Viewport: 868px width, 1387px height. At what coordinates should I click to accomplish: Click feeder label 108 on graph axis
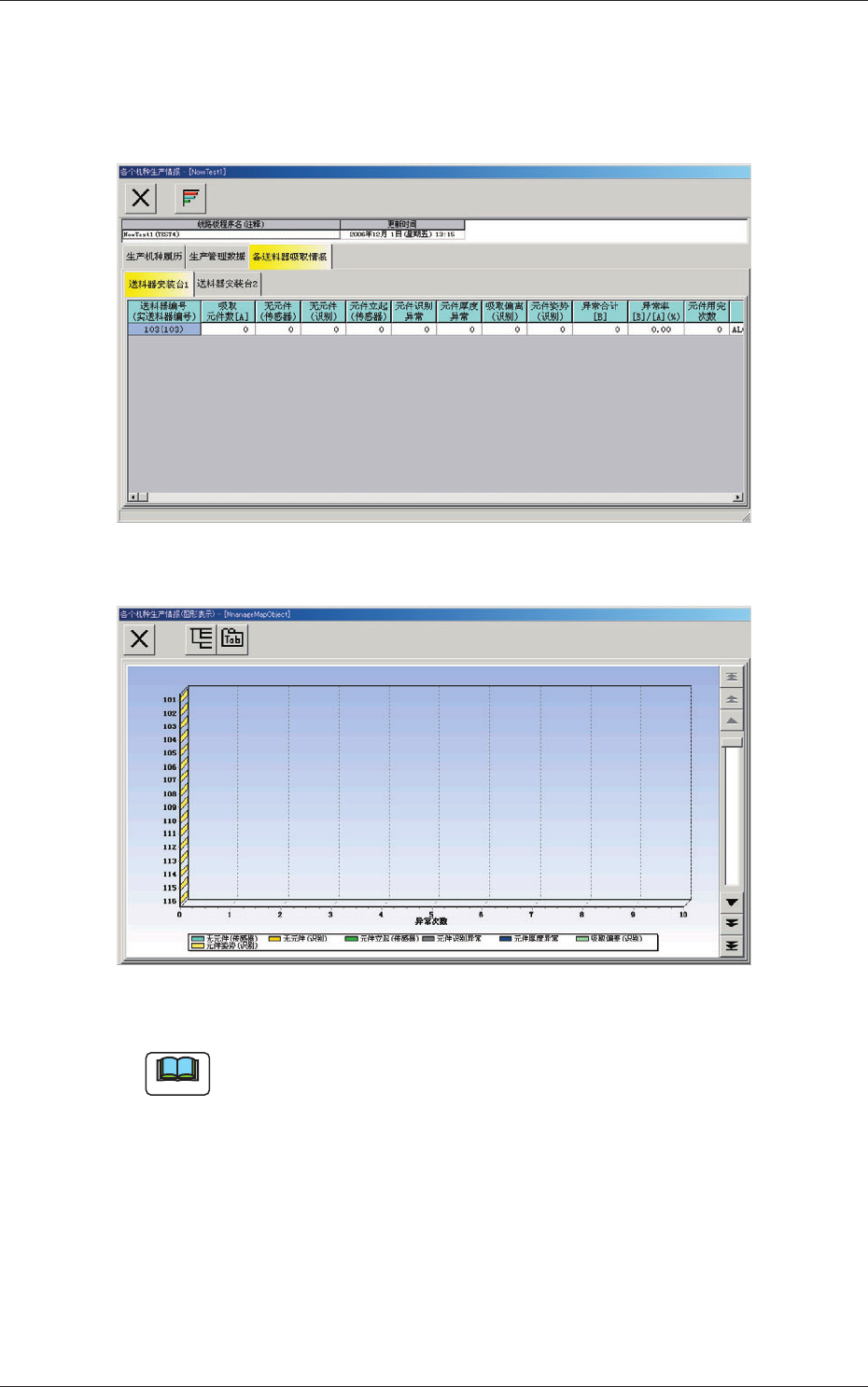[170, 793]
